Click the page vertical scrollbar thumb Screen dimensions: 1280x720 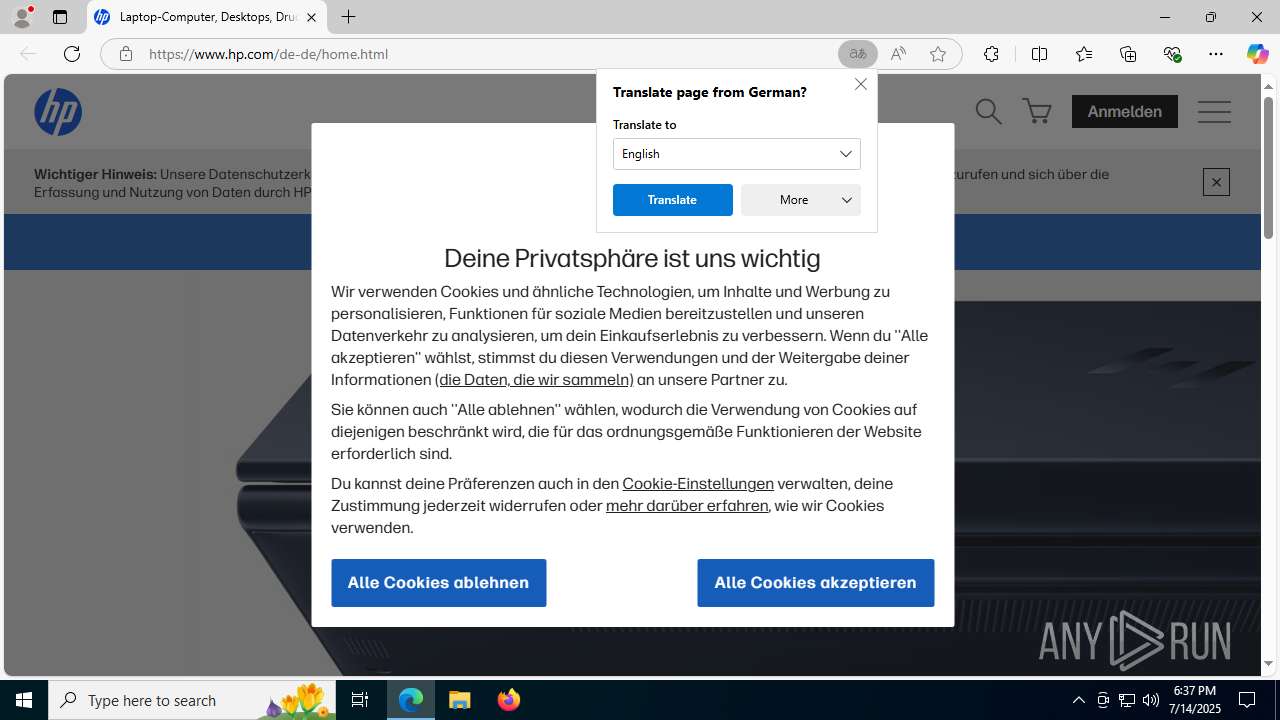tap(1268, 168)
